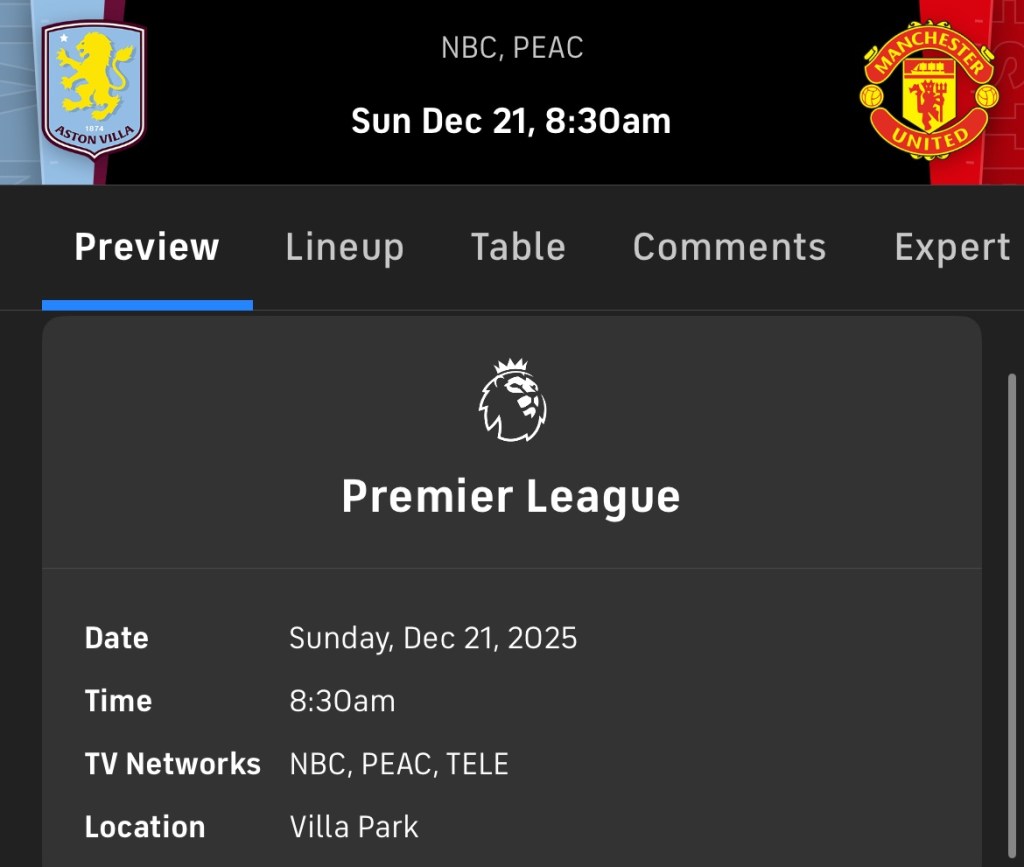The width and height of the screenshot is (1024, 867).
Task: Click the Manchester United club crest
Action: [928, 89]
